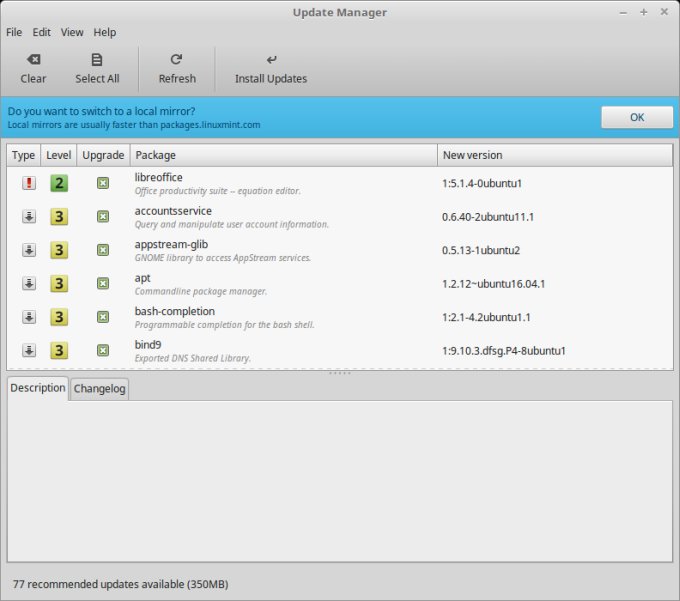Sort by the Package column header
The width and height of the screenshot is (680, 601).
pos(283,155)
